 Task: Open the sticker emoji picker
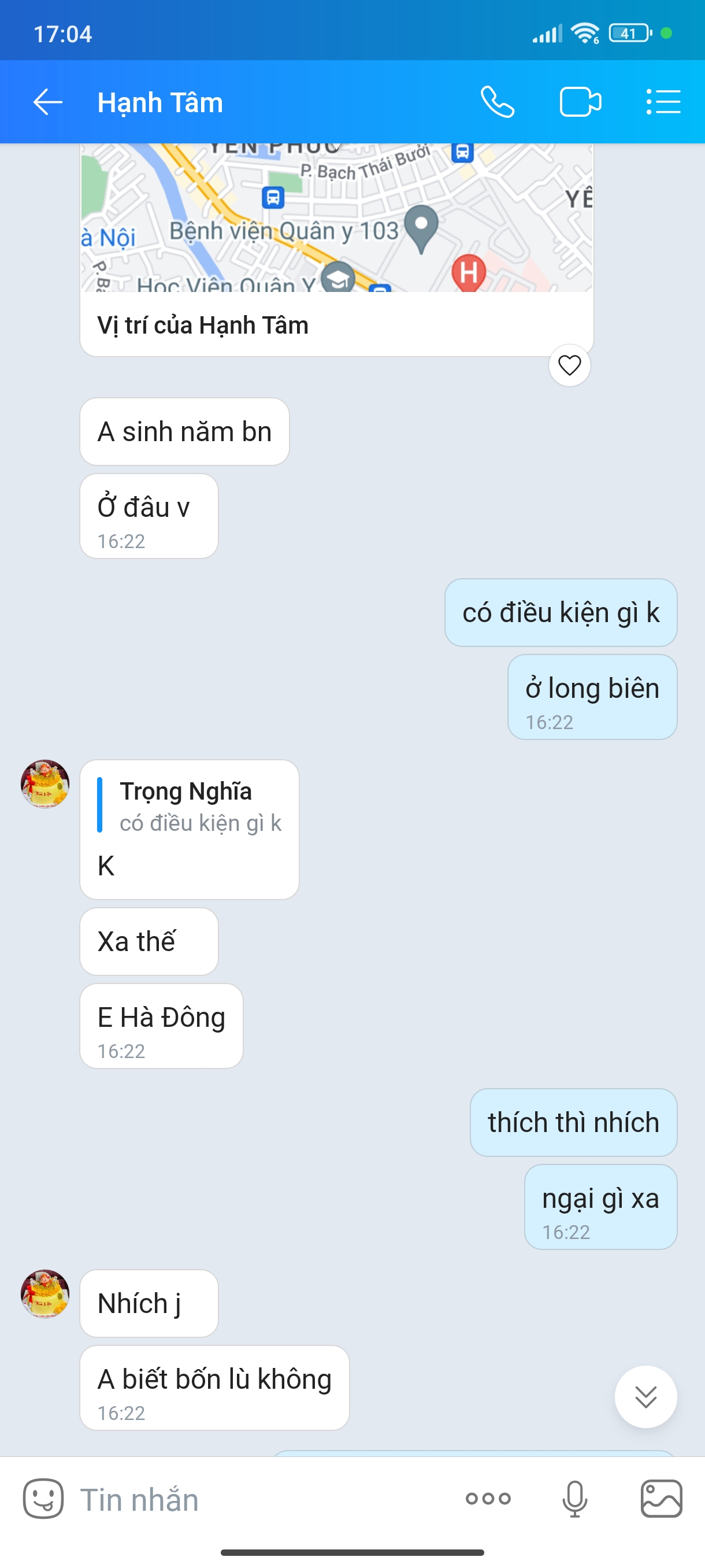43,1499
